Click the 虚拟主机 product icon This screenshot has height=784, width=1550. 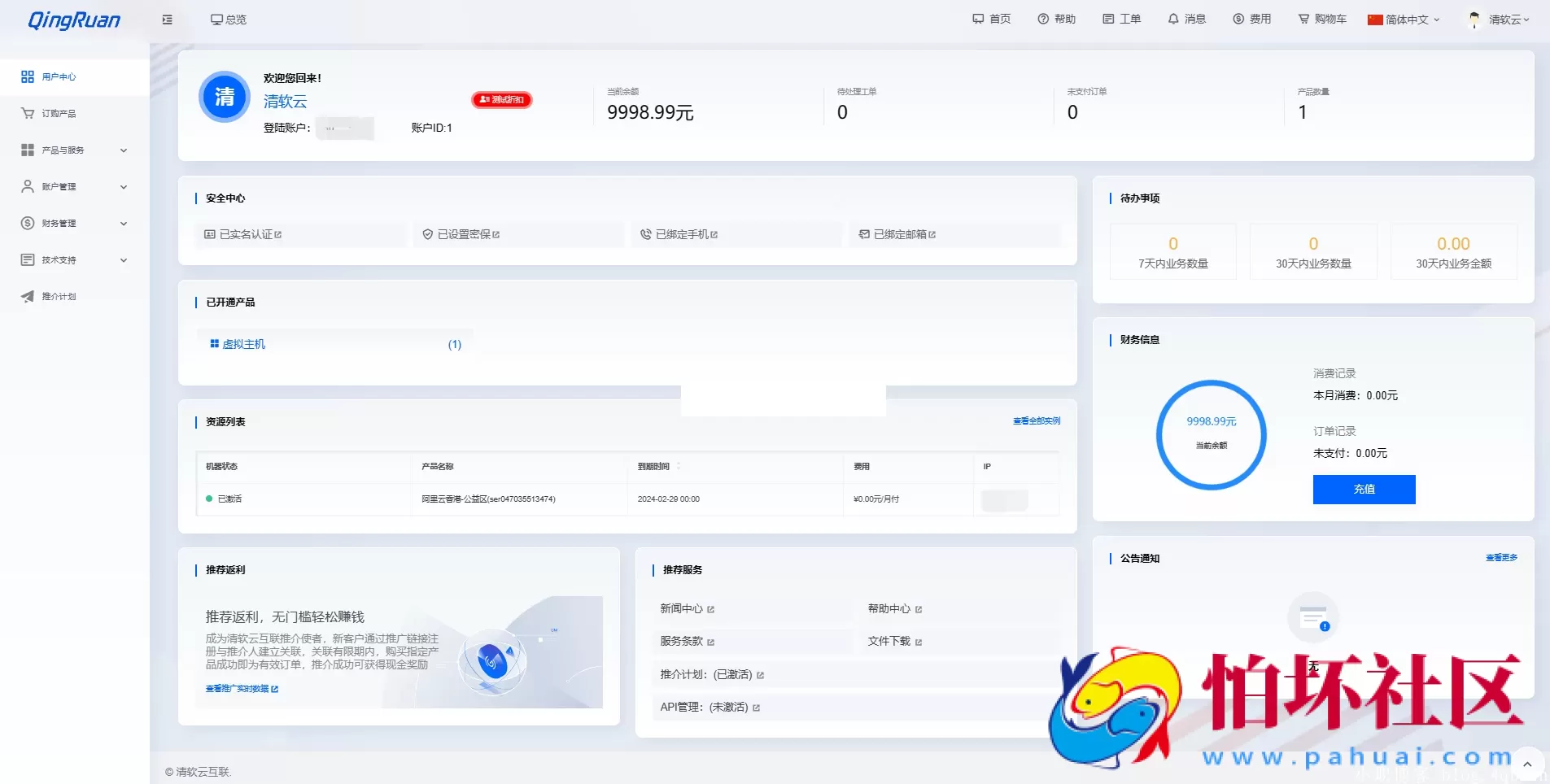point(213,343)
